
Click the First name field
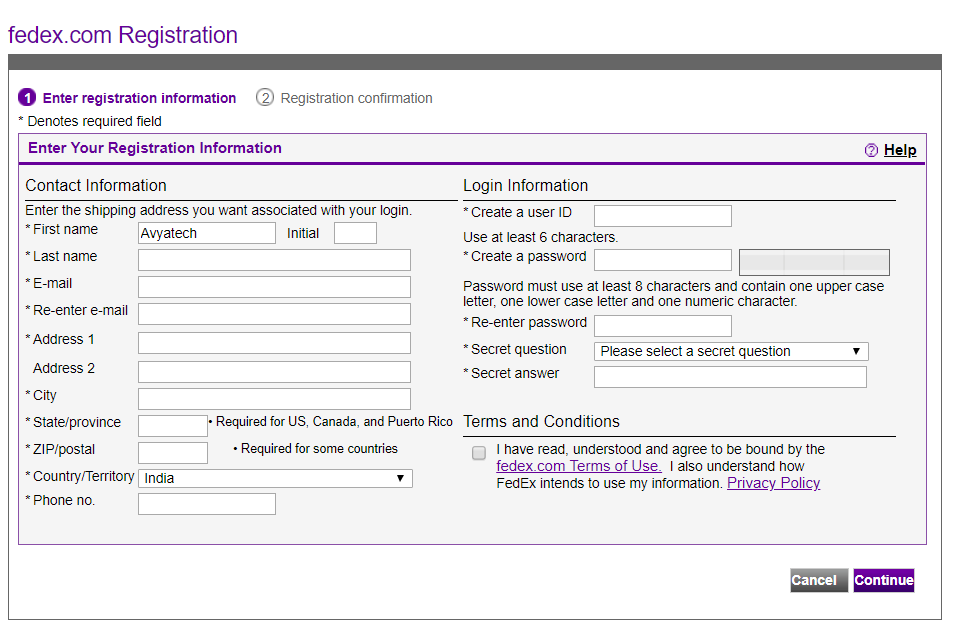207,233
